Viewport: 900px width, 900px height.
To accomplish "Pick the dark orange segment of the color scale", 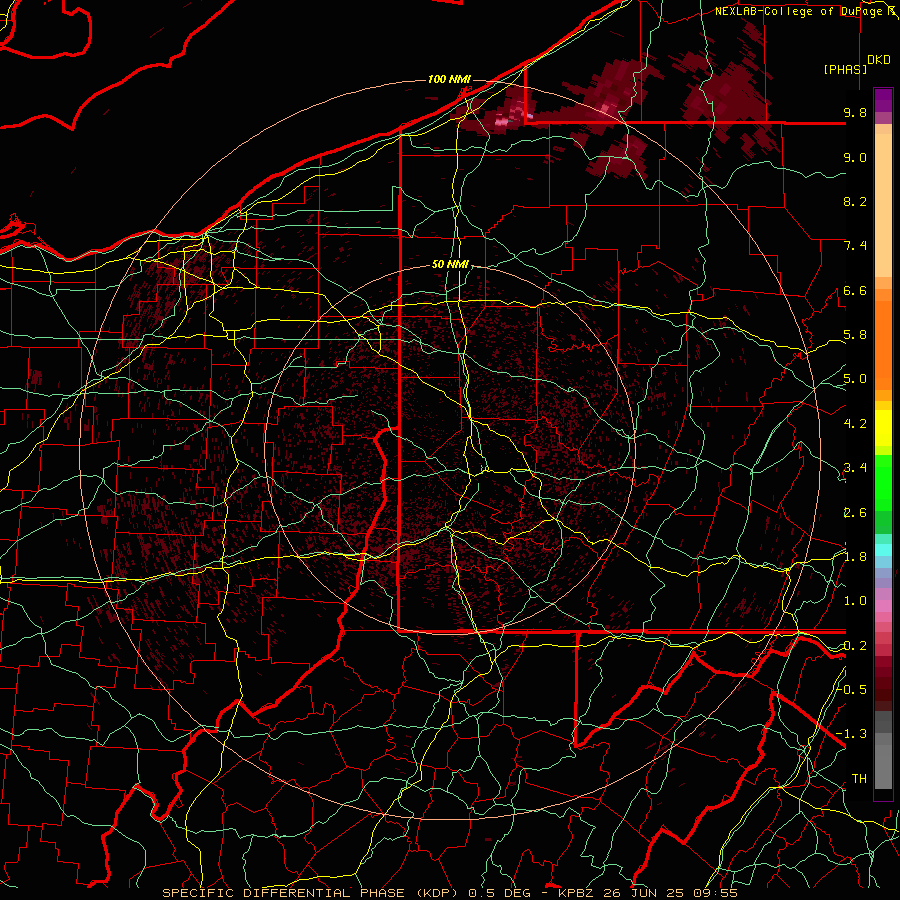I will pos(883,344).
